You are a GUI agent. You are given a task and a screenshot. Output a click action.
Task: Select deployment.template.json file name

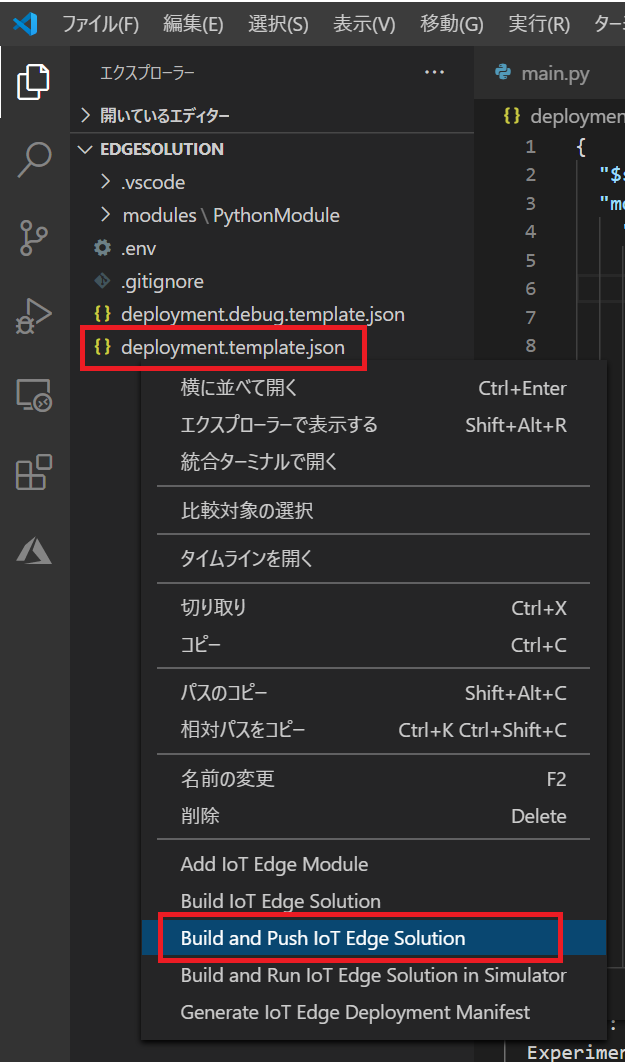tap(233, 347)
